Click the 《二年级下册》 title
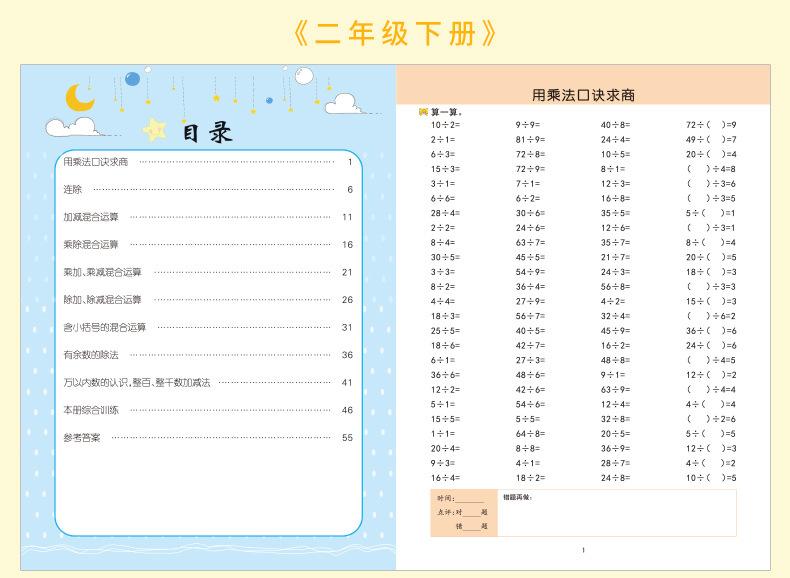 395,33
